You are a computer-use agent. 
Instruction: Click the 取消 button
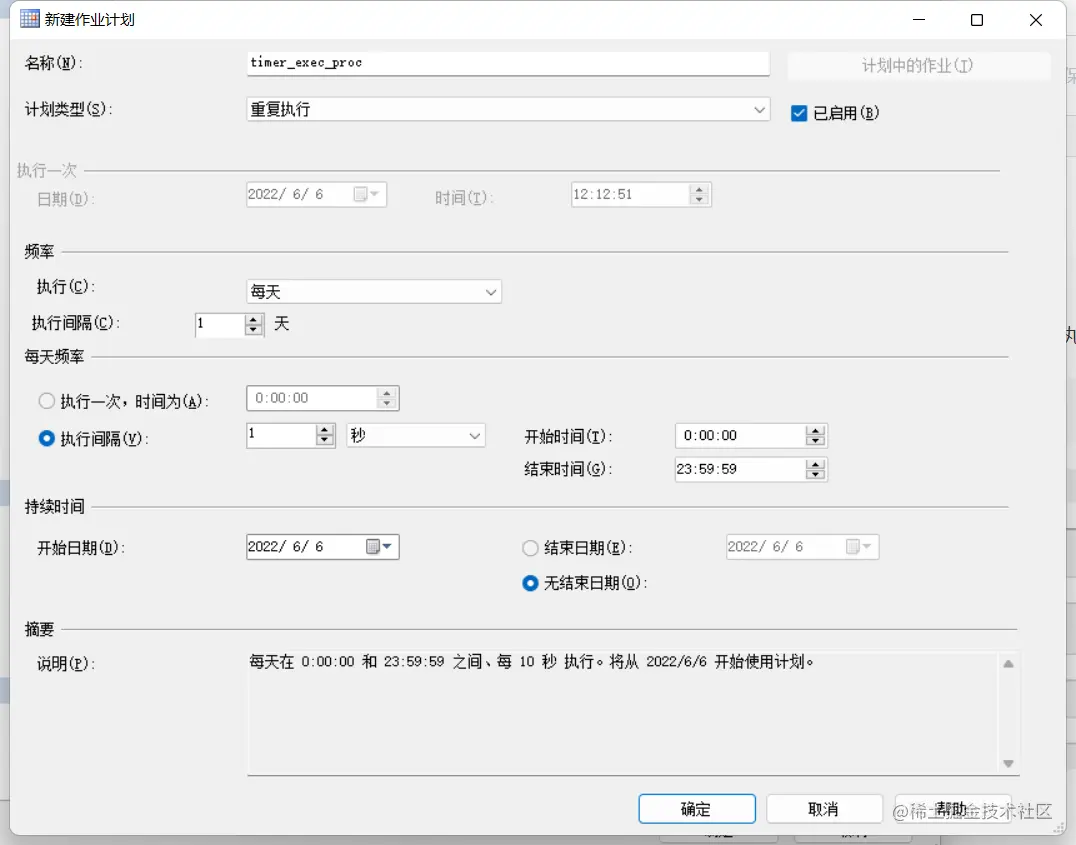coord(823,809)
